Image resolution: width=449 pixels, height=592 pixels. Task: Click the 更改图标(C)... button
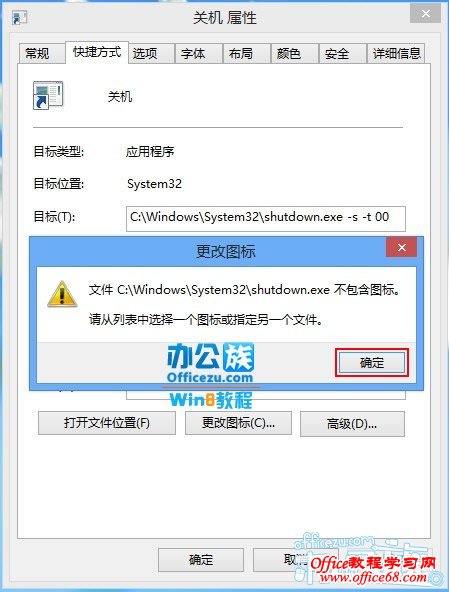tap(238, 423)
